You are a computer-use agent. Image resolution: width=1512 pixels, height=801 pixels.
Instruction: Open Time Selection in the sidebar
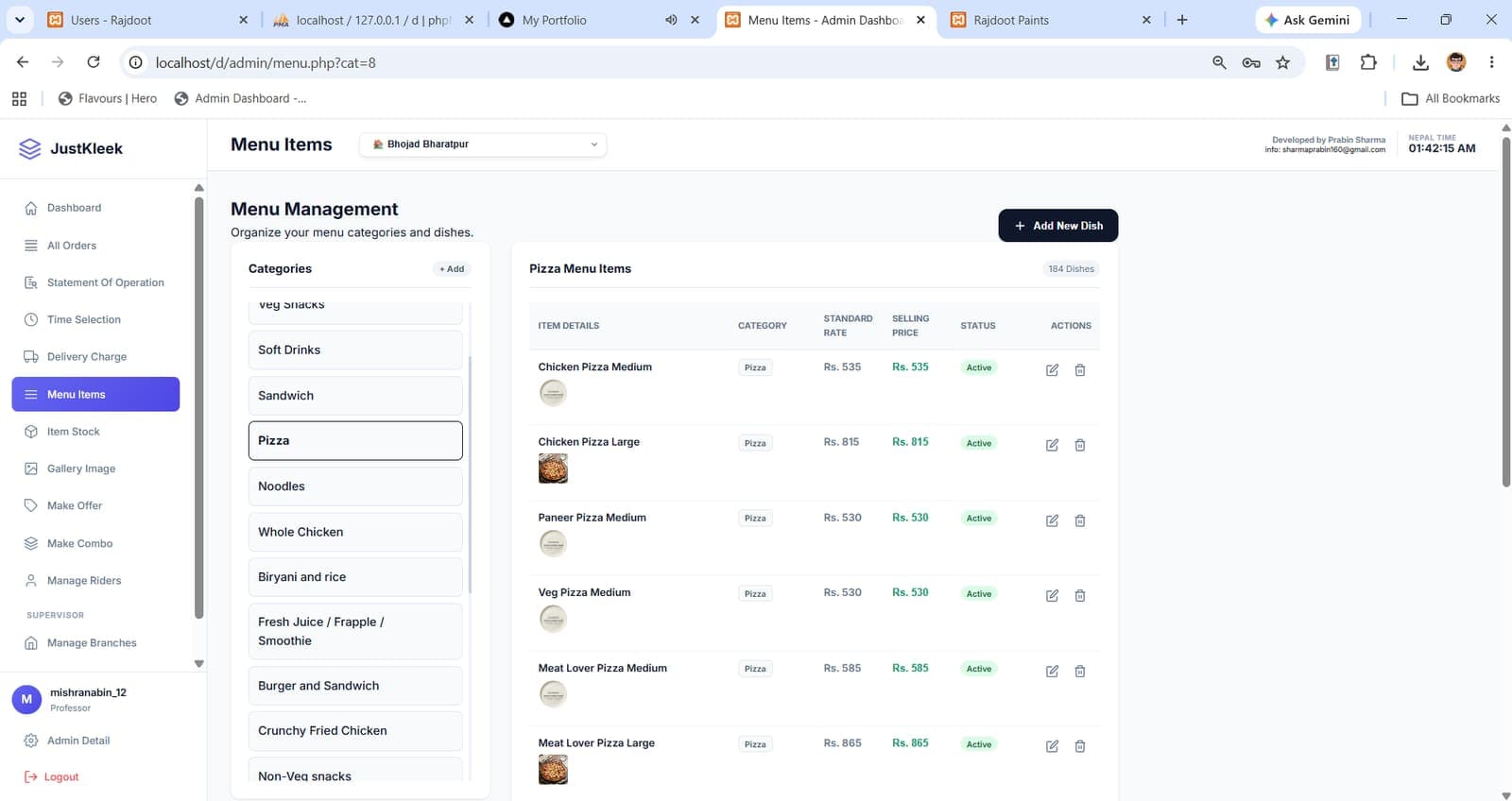tap(95, 319)
